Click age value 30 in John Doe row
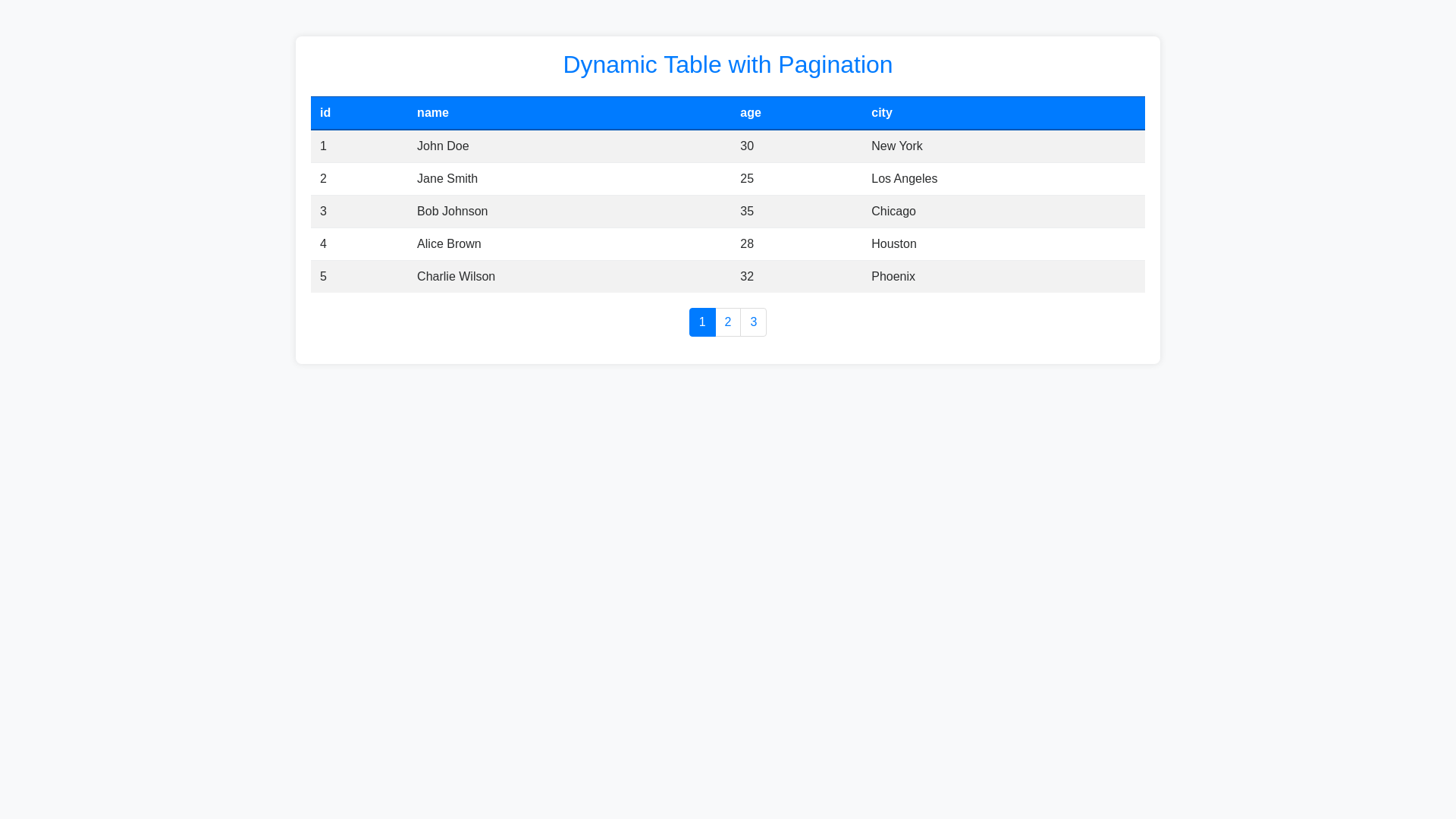 (x=796, y=146)
